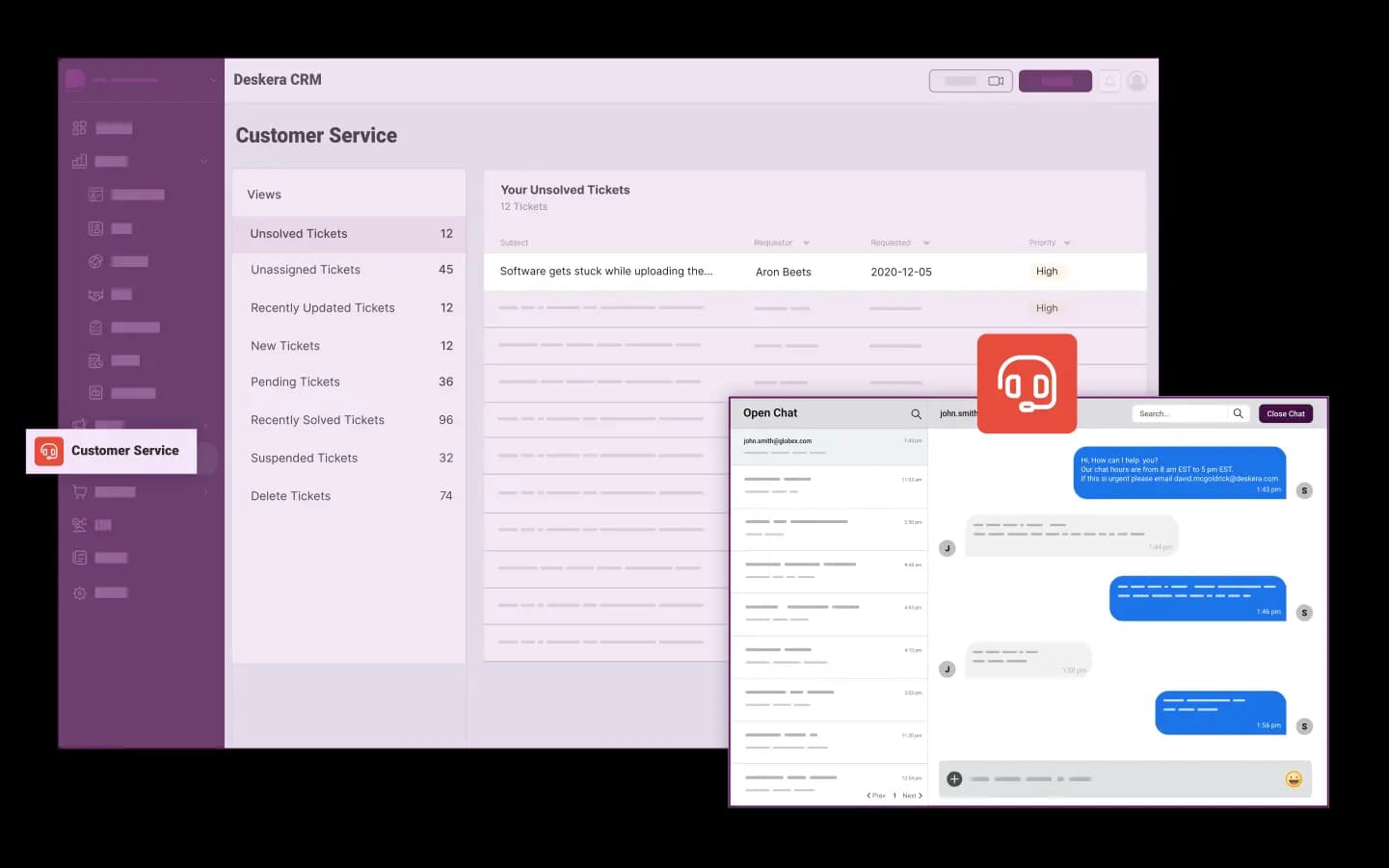Viewport: 1389px width, 868px height.
Task: Open the Recently Solved Tickets view
Action: click(317, 420)
